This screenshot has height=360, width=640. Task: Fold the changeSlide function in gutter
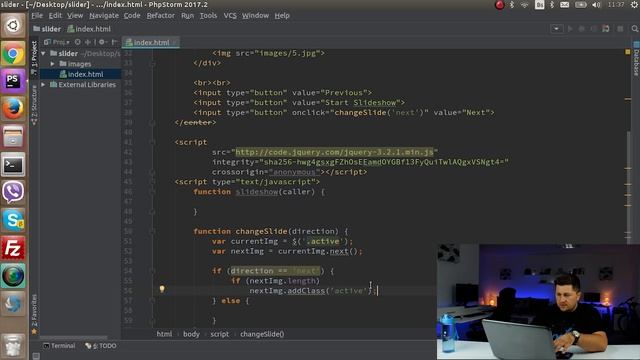tap(152, 231)
